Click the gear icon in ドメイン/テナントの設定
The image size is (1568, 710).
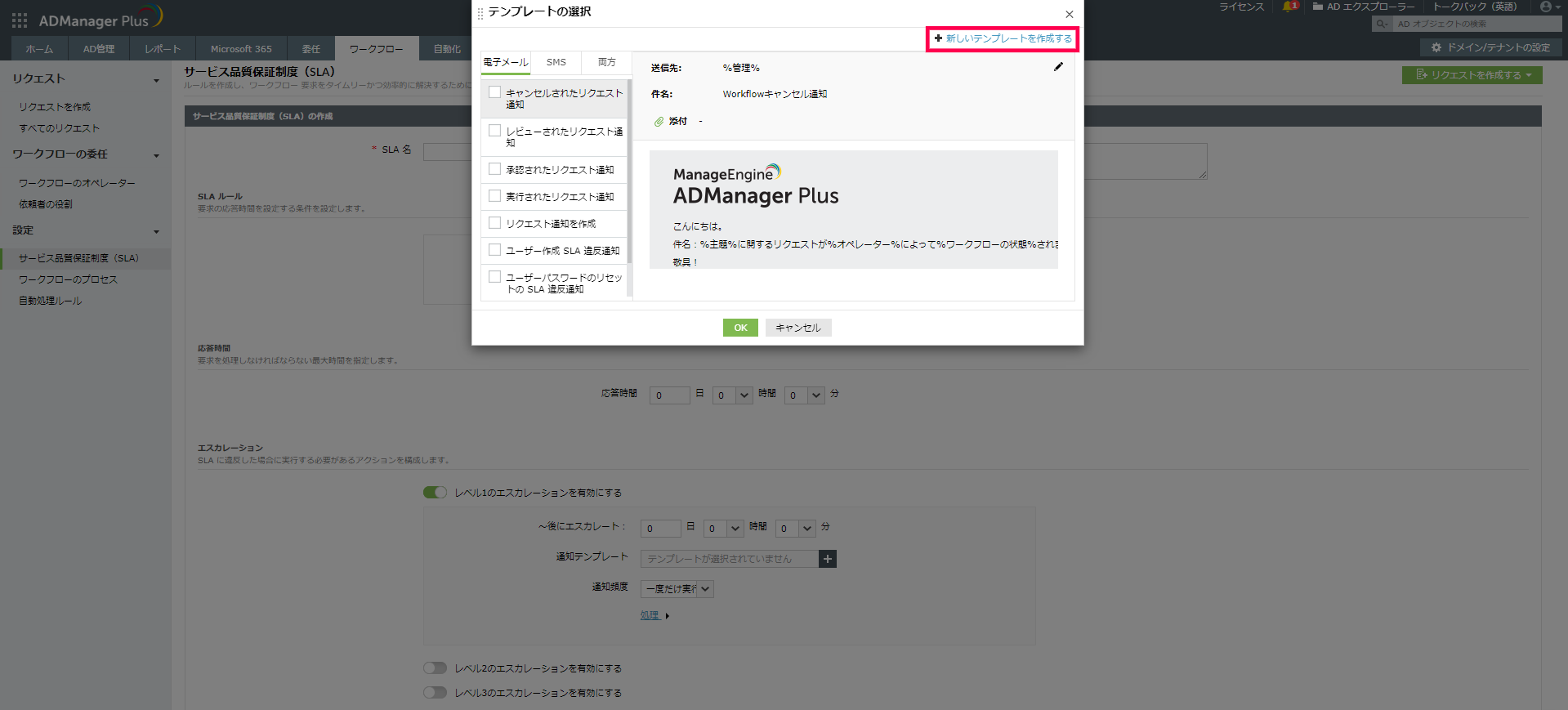click(1436, 47)
